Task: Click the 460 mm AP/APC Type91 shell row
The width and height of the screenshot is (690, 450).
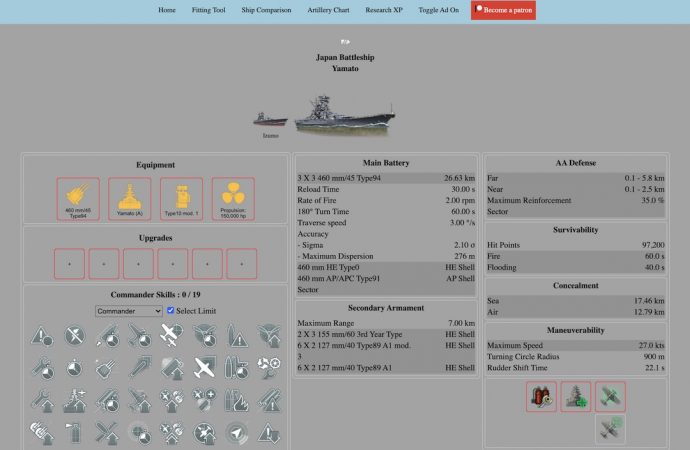Action: (386, 278)
